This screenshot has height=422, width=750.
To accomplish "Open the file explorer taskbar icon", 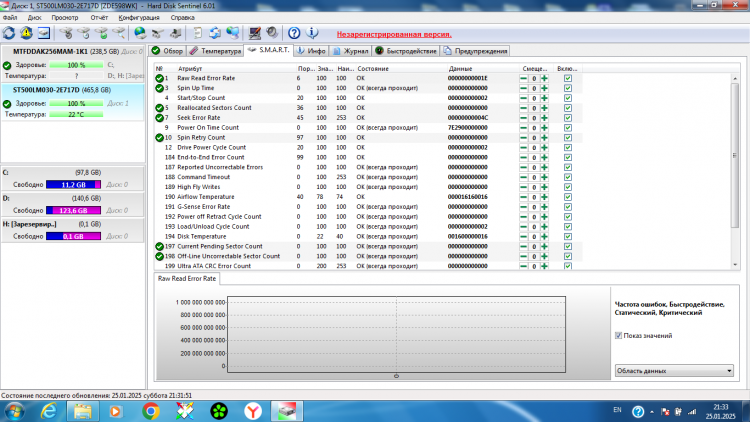I will [82, 411].
